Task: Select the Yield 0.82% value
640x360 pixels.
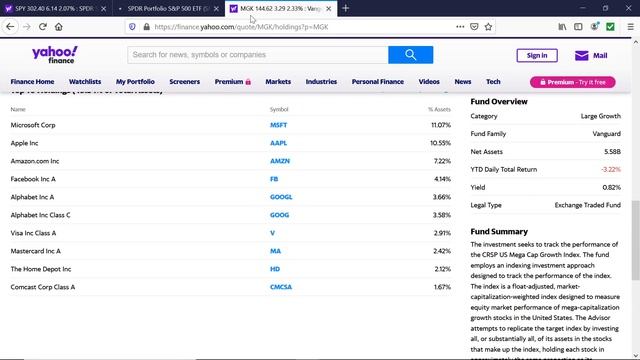Action: coord(611,188)
